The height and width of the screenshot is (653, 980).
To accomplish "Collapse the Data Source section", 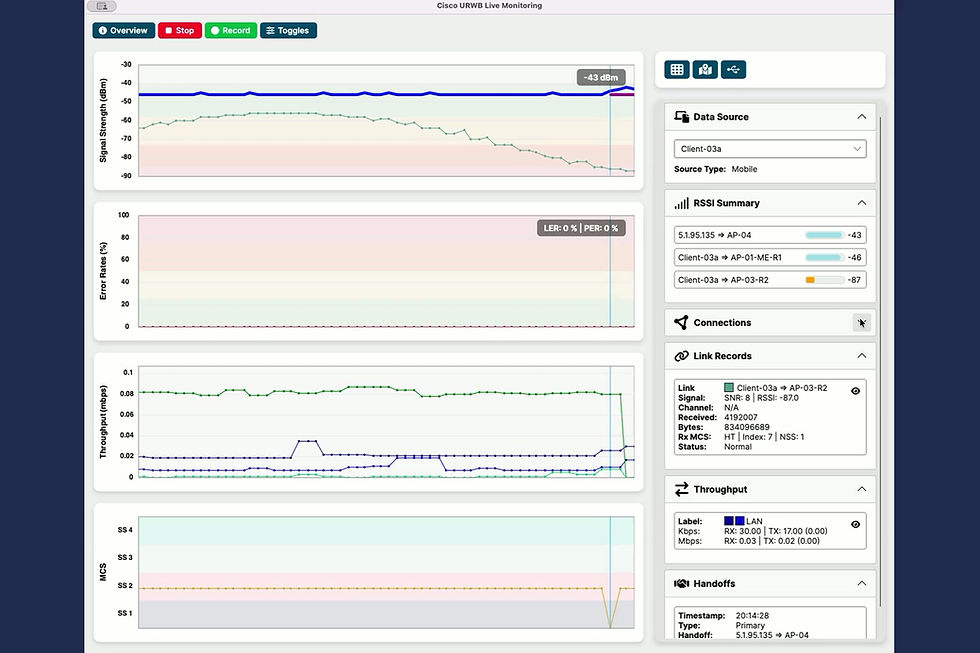I will click(862, 116).
